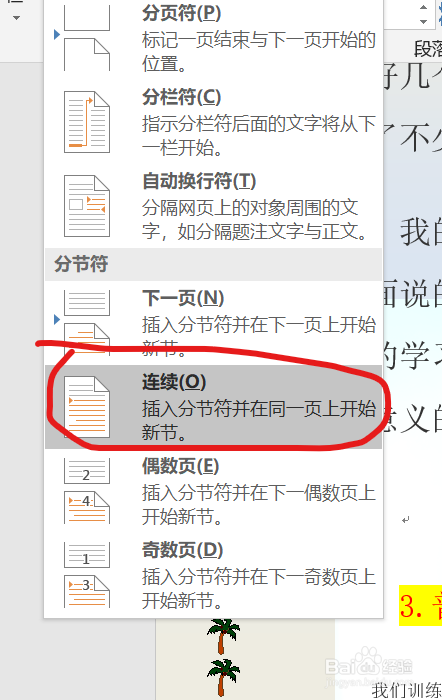Click the 分节符 section header label
The height and width of the screenshot is (700, 442).
(x=81, y=264)
